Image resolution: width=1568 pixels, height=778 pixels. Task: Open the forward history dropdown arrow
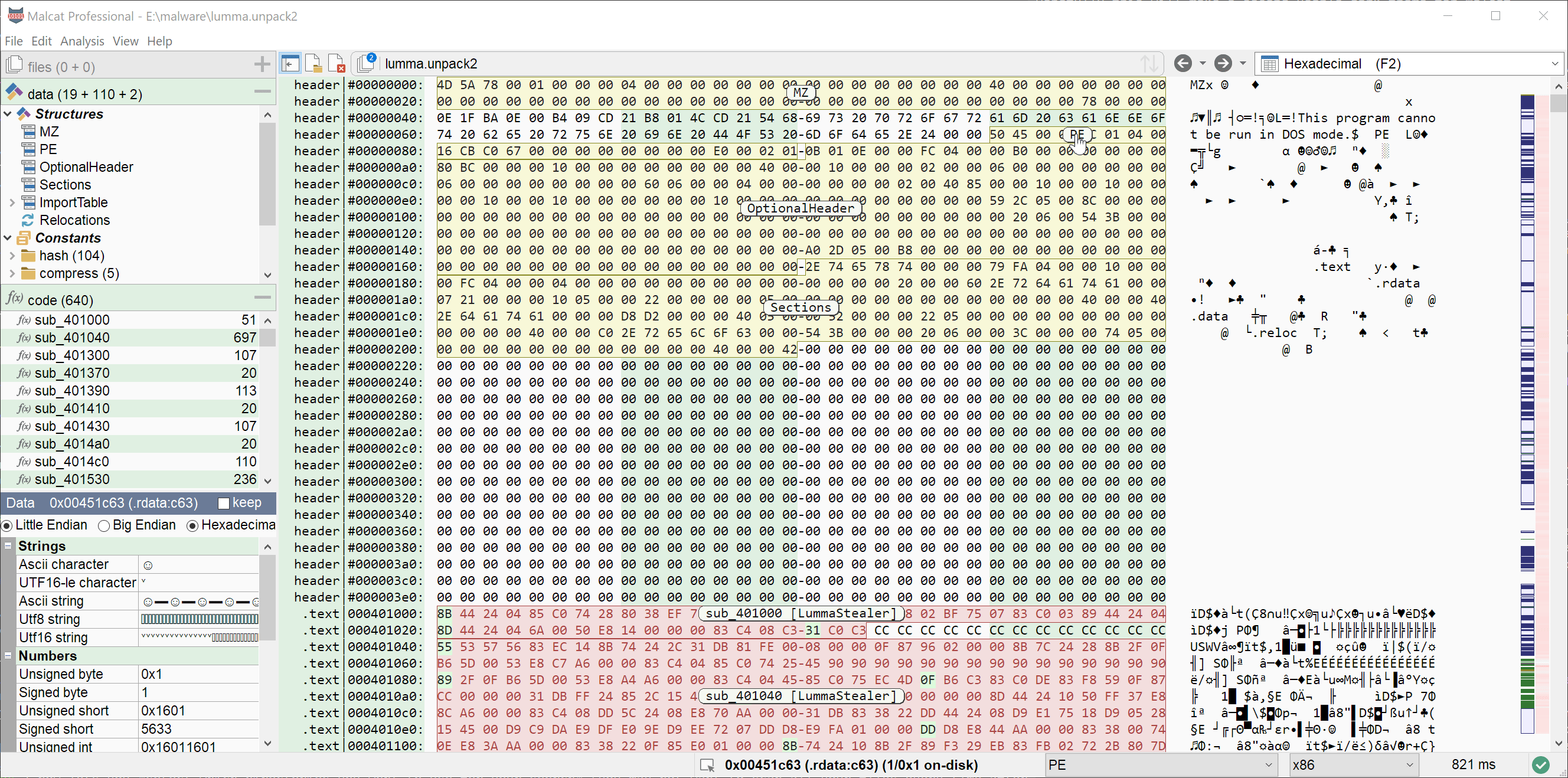pyautogui.click(x=1243, y=63)
